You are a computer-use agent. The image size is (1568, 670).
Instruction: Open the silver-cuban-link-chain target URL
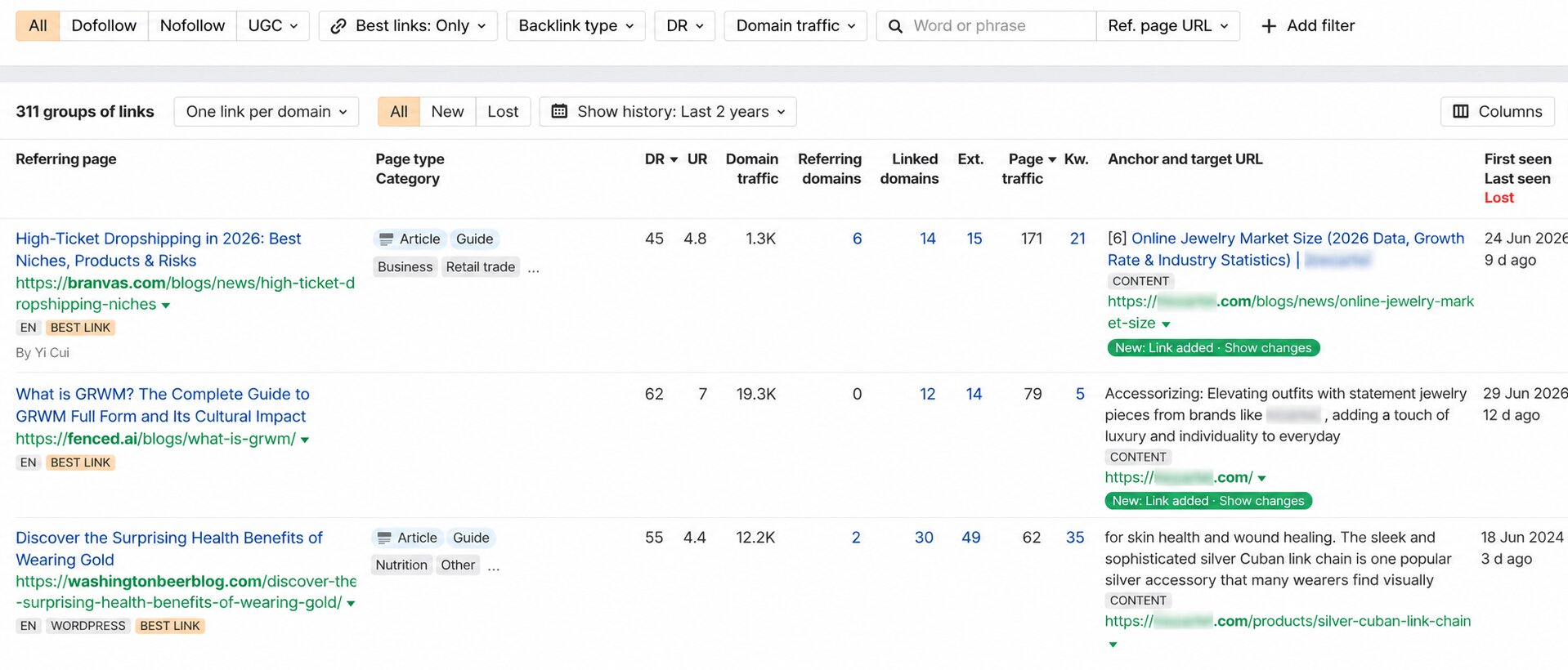coord(1288,621)
